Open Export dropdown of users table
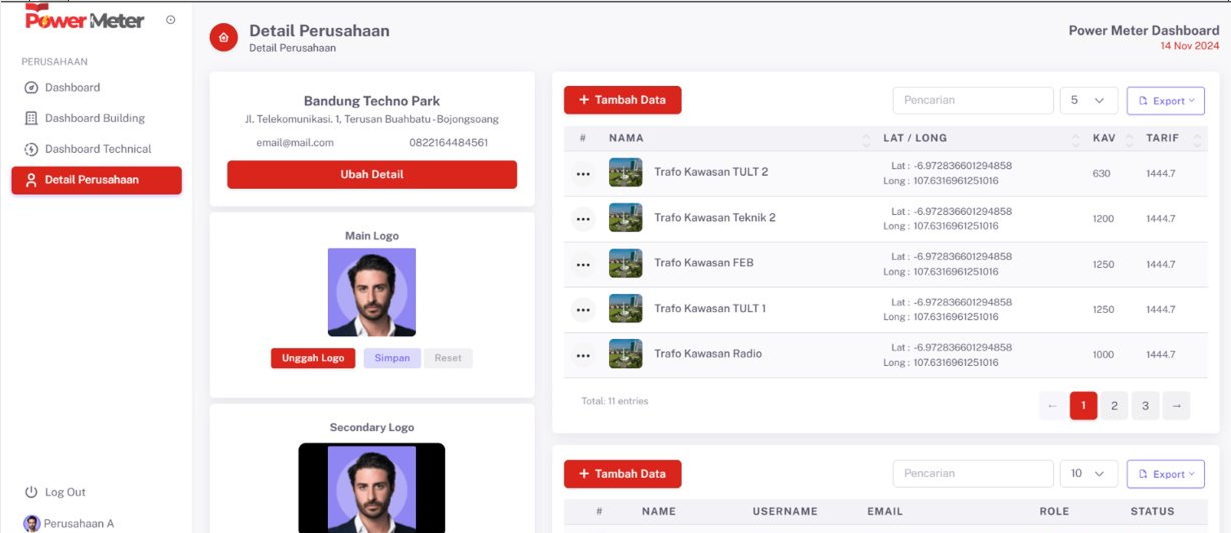The width and height of the screenshot is (1231, 533). point(1165,474)
